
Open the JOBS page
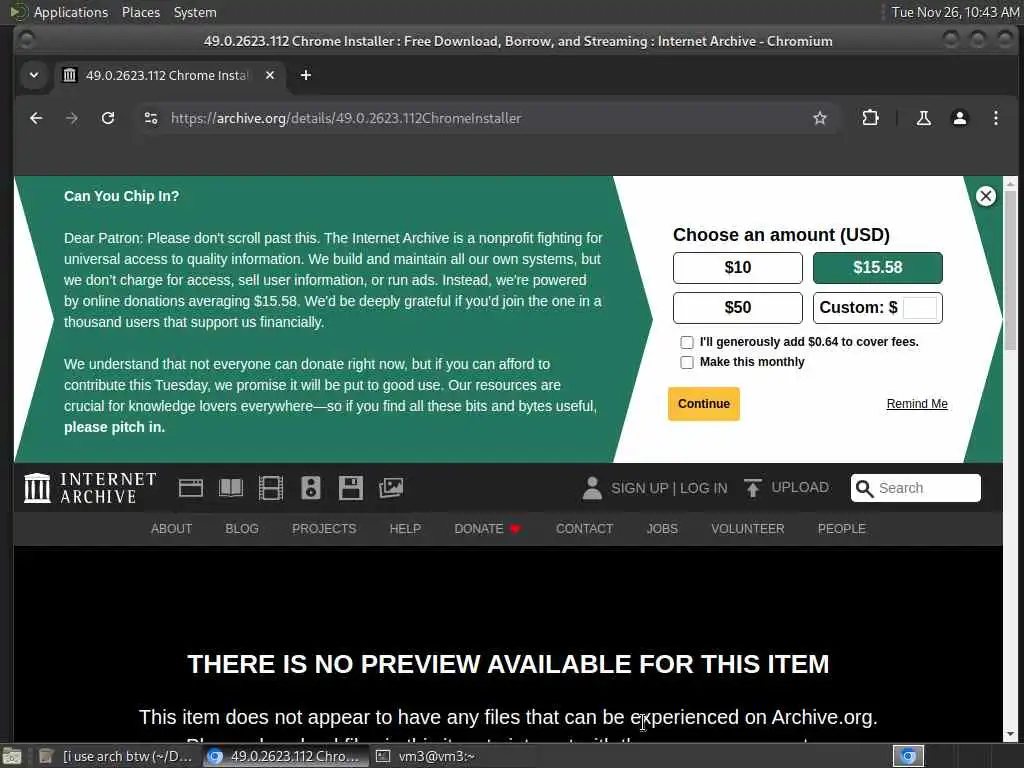[x=662, y=529]
